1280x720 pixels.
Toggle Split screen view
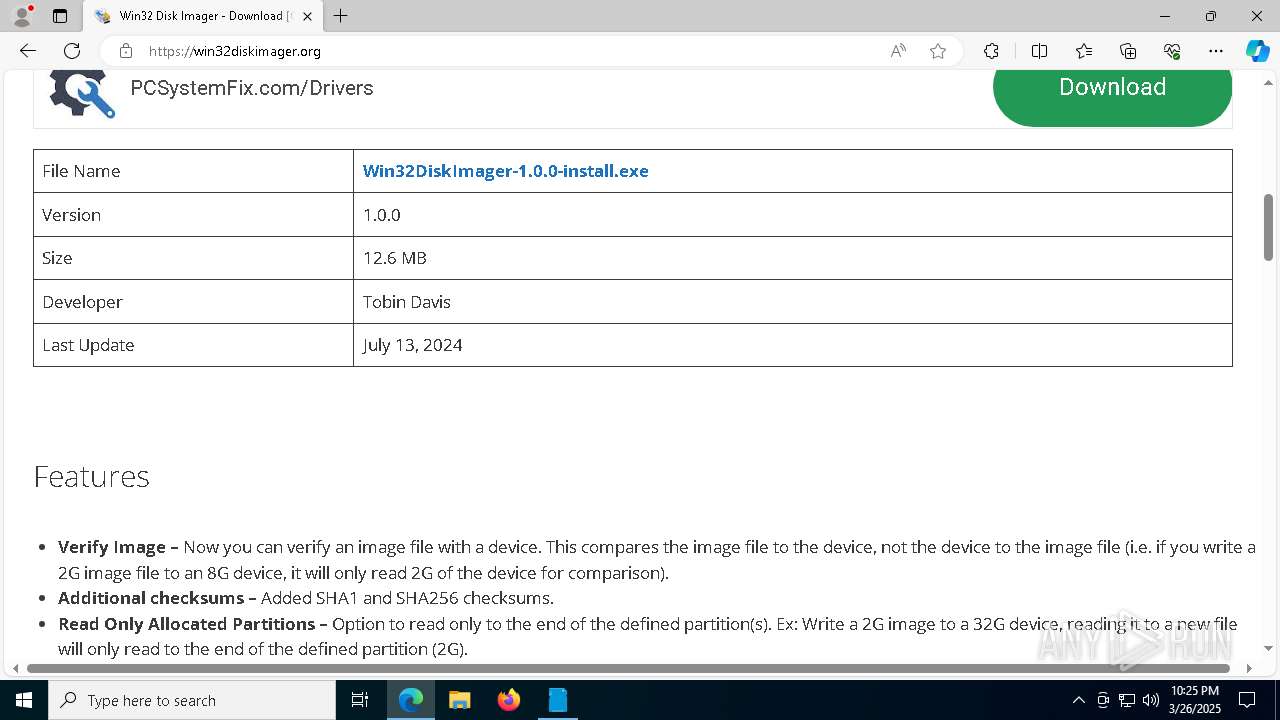point(1039,51)
